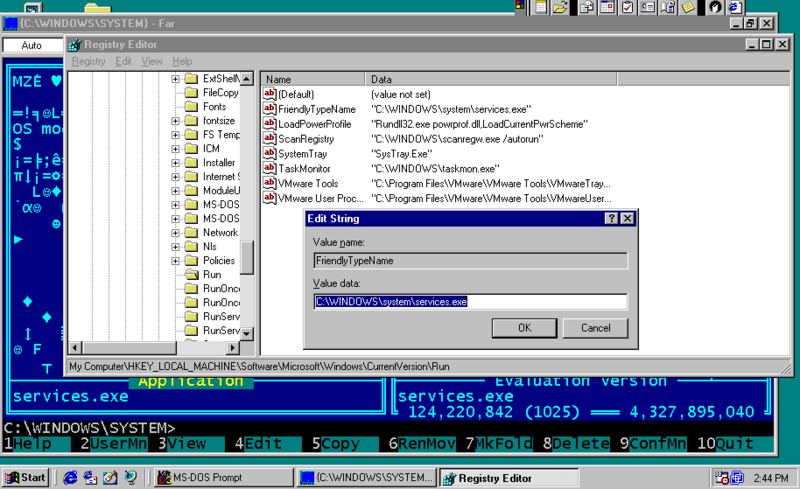This screenshot has height=489, width=800.
Task: Open the Help menu in Registry Editor
Action: pyautogui.click(x=182, y=61)
